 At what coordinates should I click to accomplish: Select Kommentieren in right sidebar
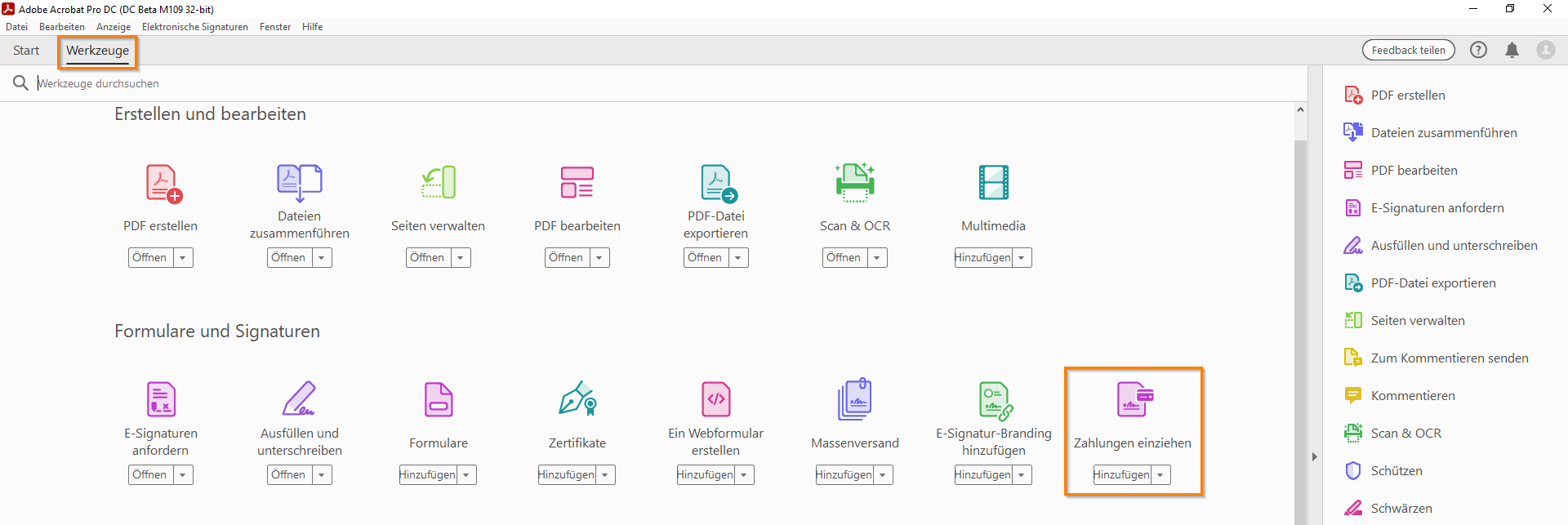click(x=1399, y=395)
